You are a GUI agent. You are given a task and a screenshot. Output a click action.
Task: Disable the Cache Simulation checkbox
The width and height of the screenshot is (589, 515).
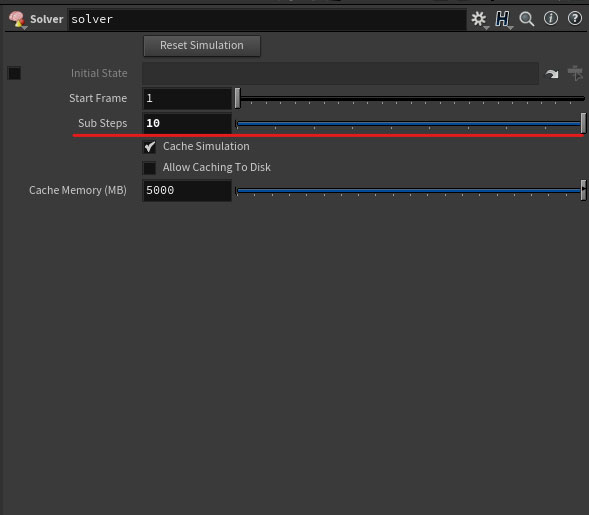click(150, 146)
